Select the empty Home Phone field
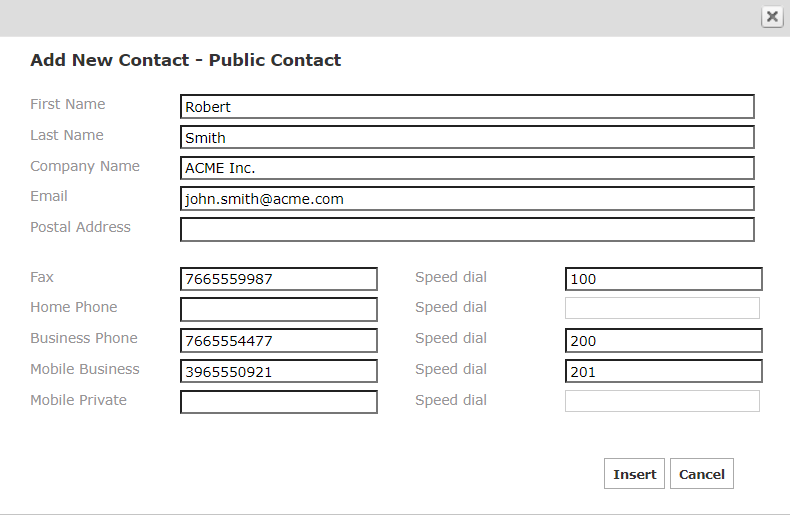The width and height of the screenshot is (790, 515). 279,310
